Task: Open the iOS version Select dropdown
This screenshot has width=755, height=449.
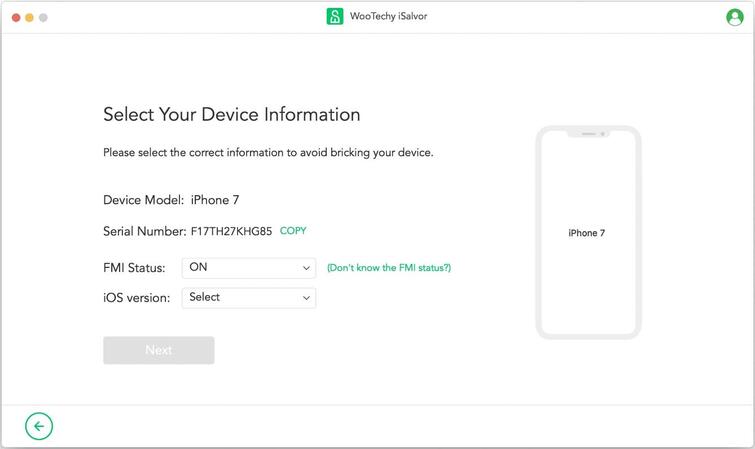Action: pyautogui.click(x=248, y=298)
